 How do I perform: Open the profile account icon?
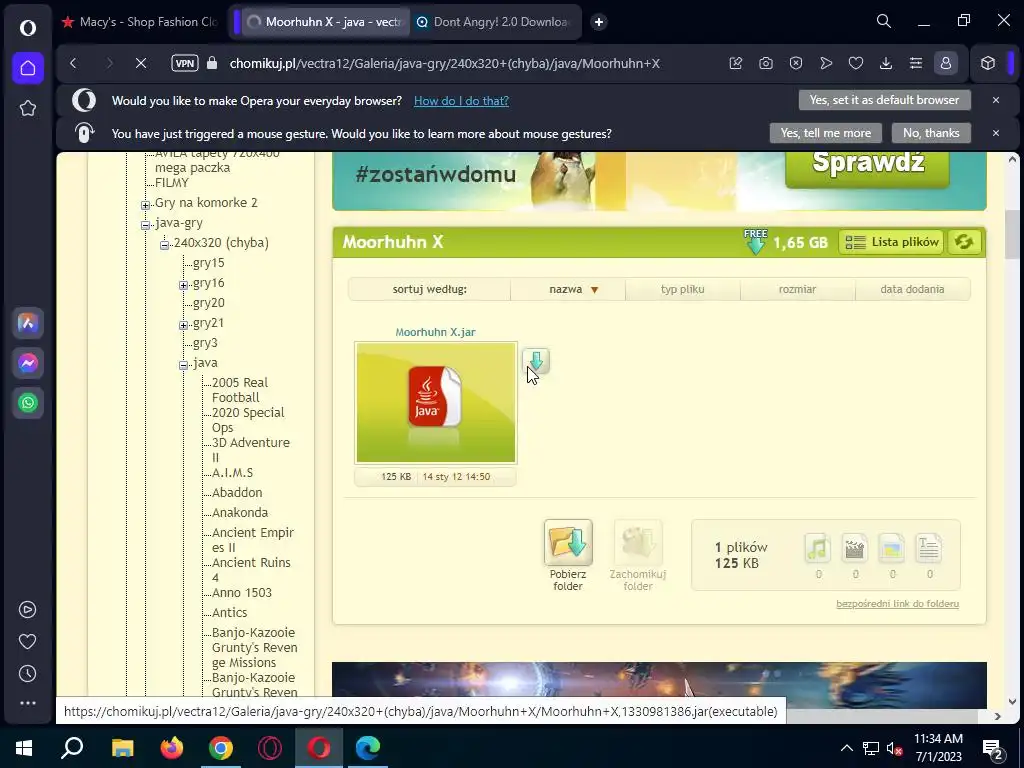946,63
